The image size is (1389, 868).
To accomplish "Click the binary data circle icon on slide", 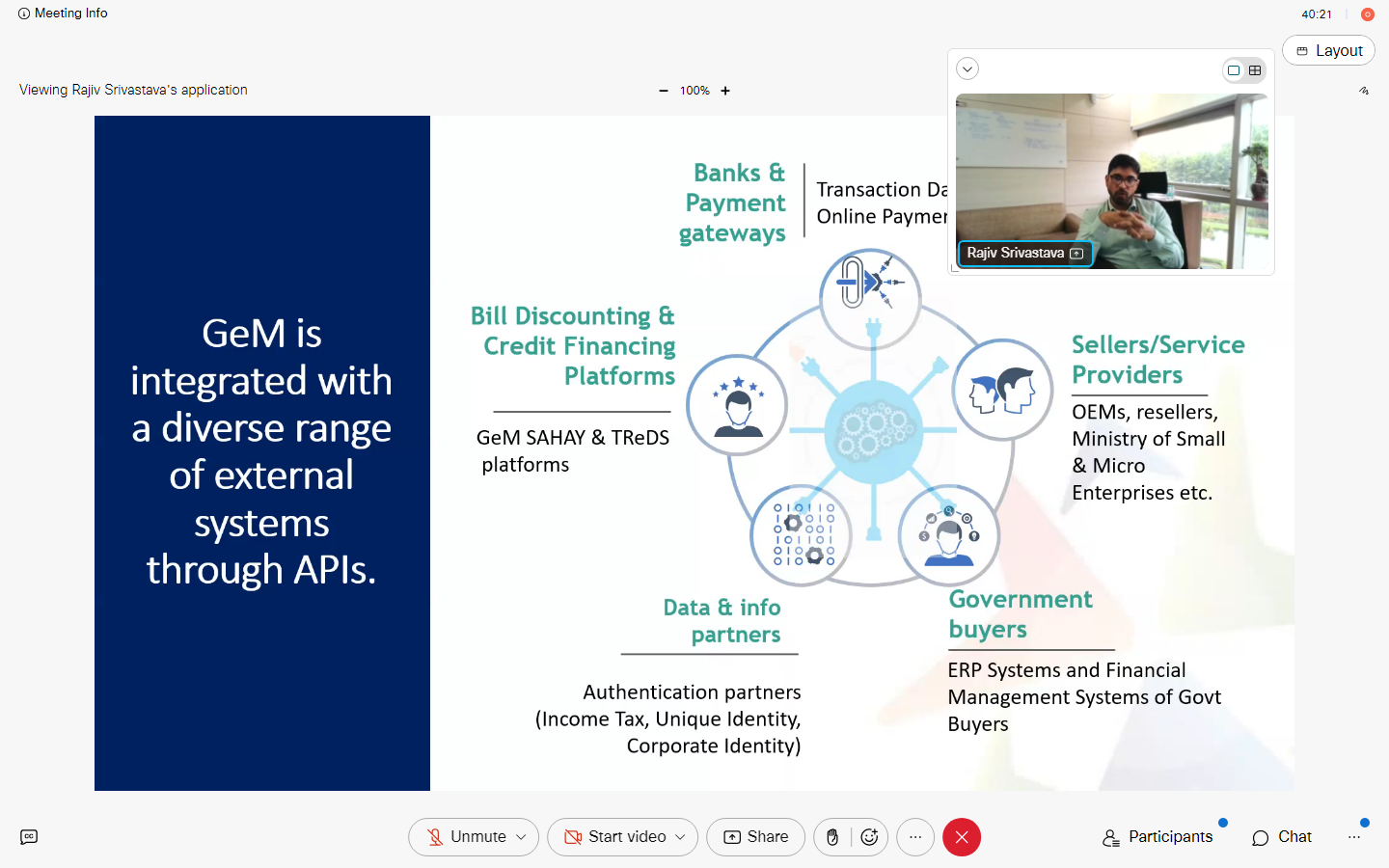I will click(803, 534).
